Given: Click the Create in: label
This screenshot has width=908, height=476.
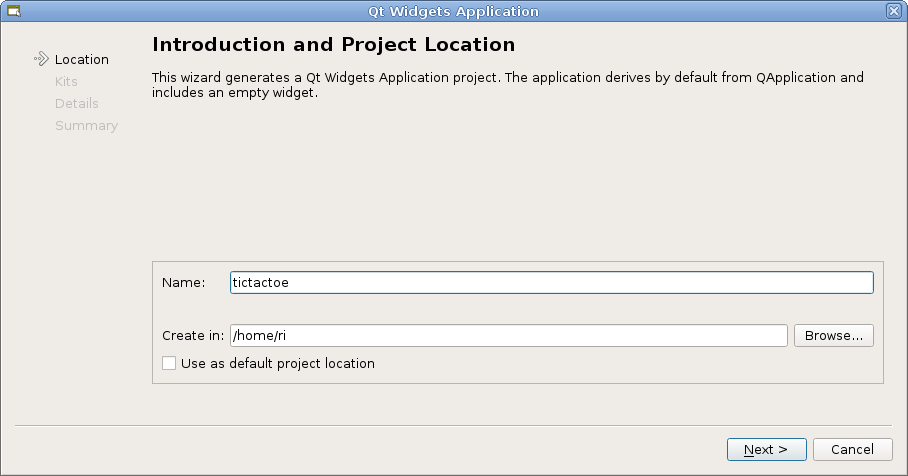Looking at the screenshot, I should pos(192,336).
